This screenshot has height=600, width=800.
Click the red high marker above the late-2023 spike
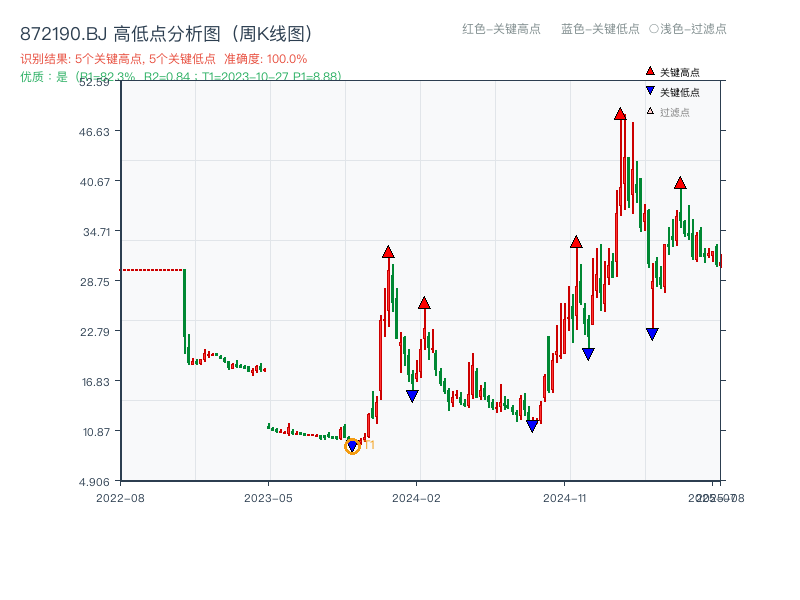[x=388, y=252]
